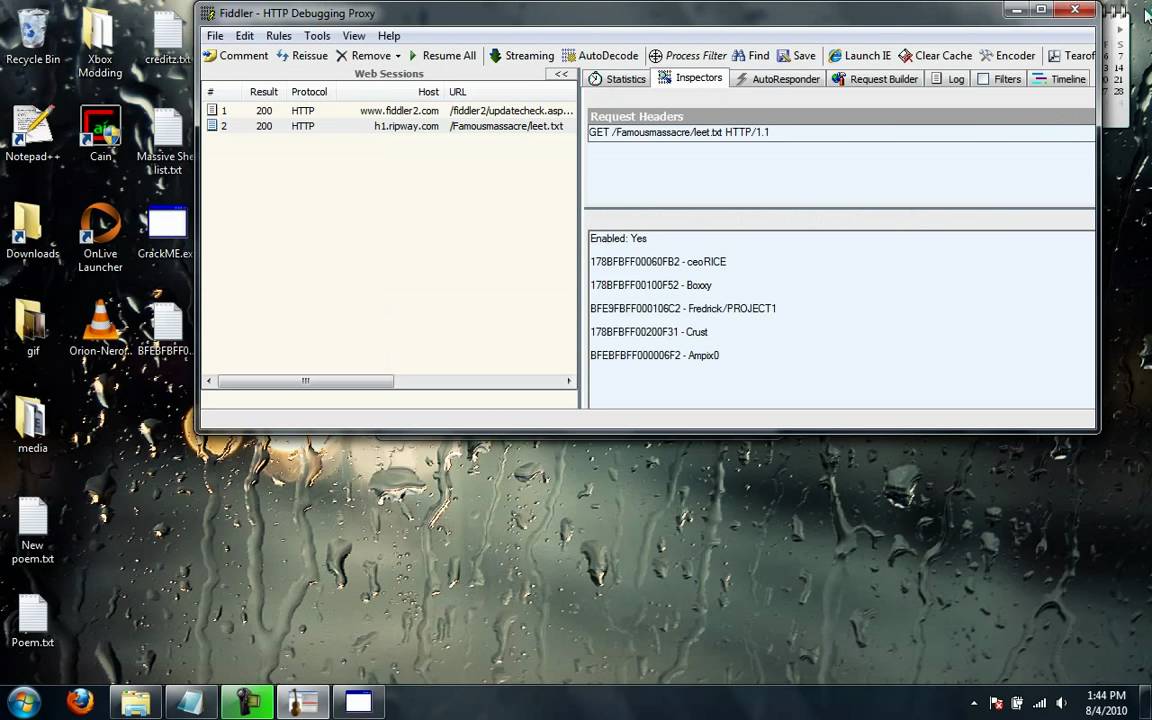1152x720 pixels.
Task: Click Find binoculars button
Action: pyautogui.click(x=751, y=56)
